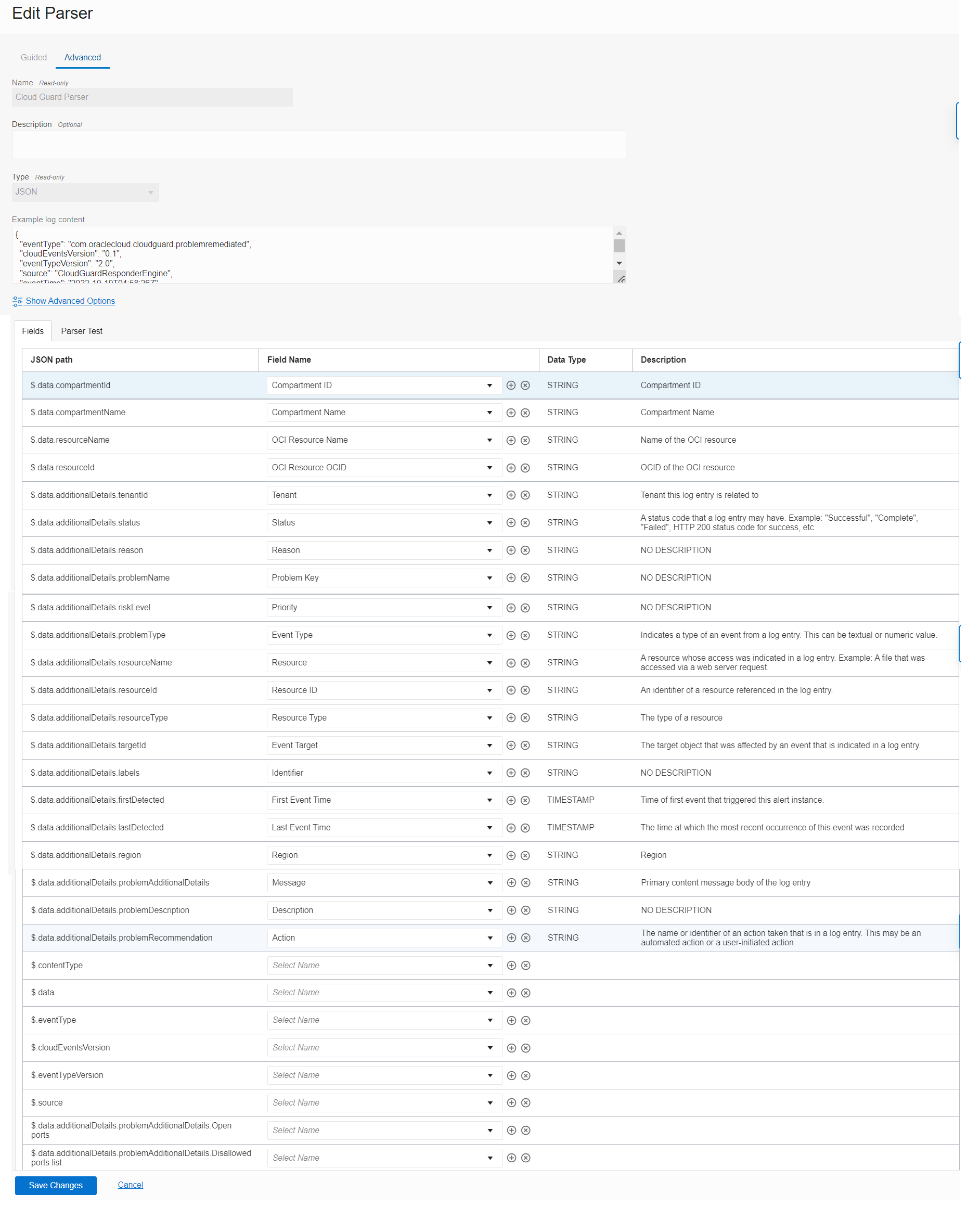Open the Select Name dropdown for $.source
The image size is (980, 1207).
pyautogui.click(x=489, y=1102)
